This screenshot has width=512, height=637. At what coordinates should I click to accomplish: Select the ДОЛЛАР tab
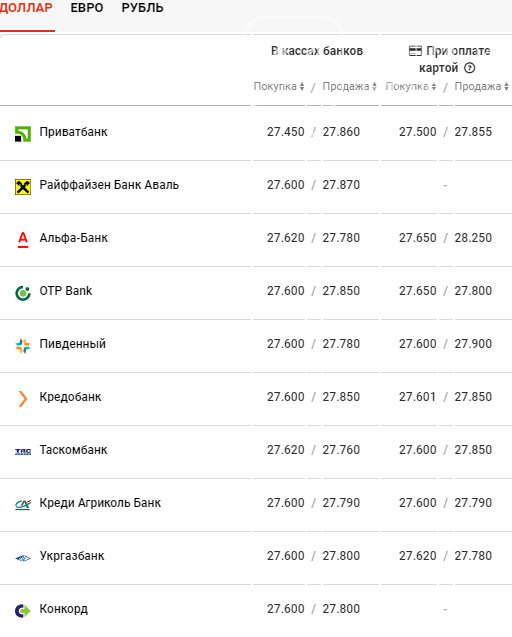pyautogui.click(x=26, y=8)
